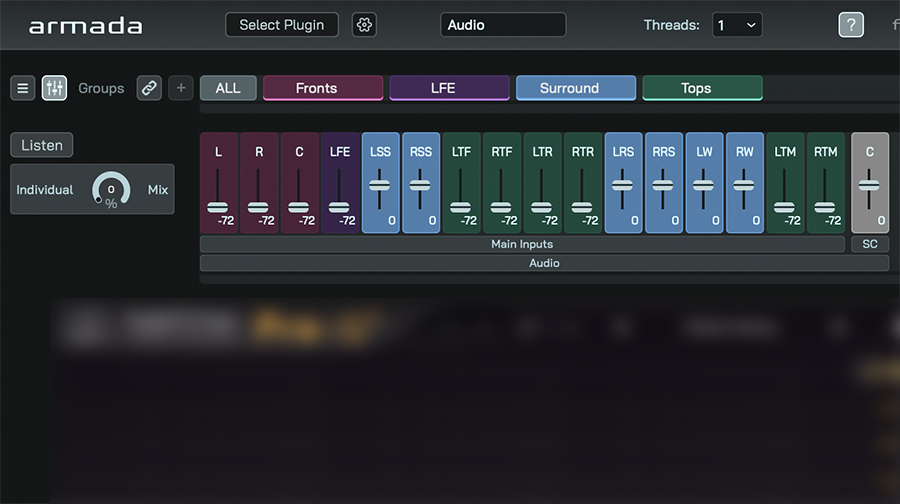This screenshot has height=504, width=900.
Task: Select the Fronts group tab
Action: [x=323, y=88]
